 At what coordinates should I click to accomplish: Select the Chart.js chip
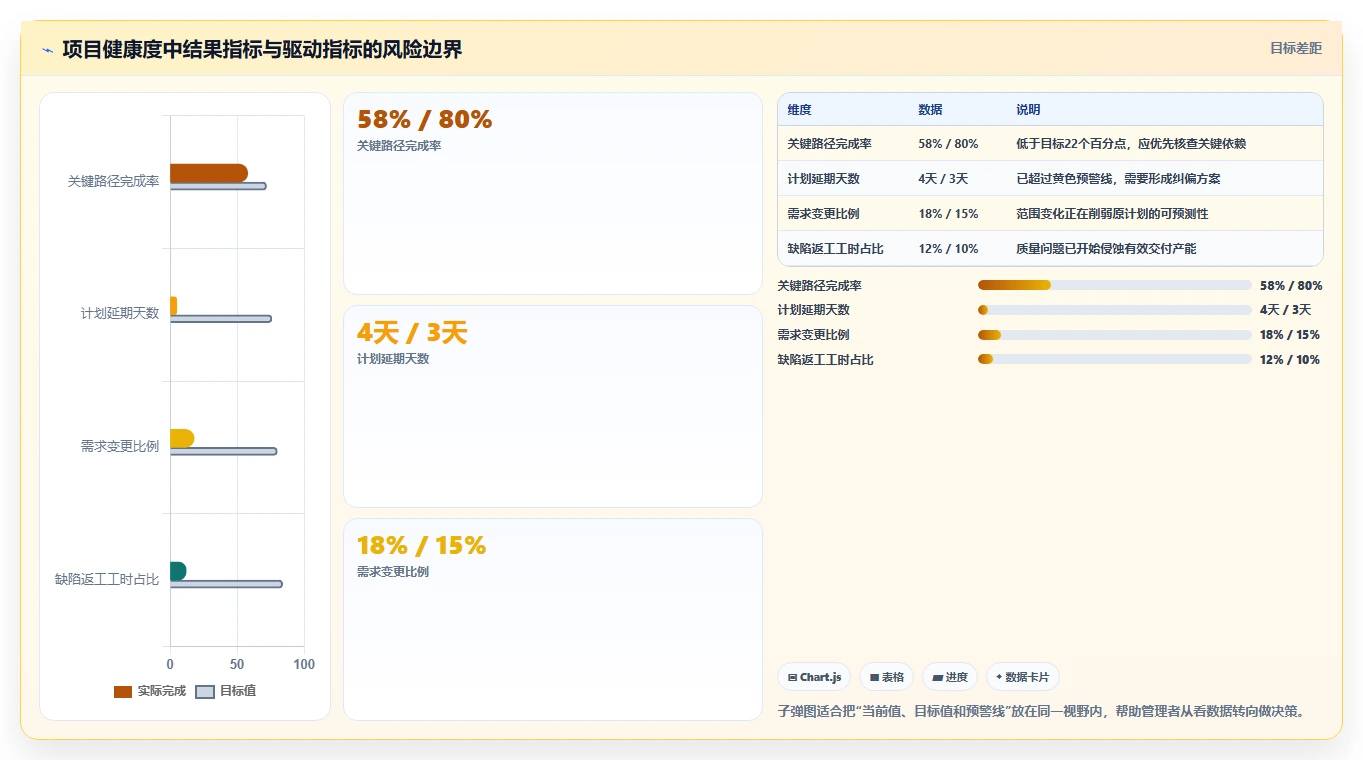(x=814, y=677)
